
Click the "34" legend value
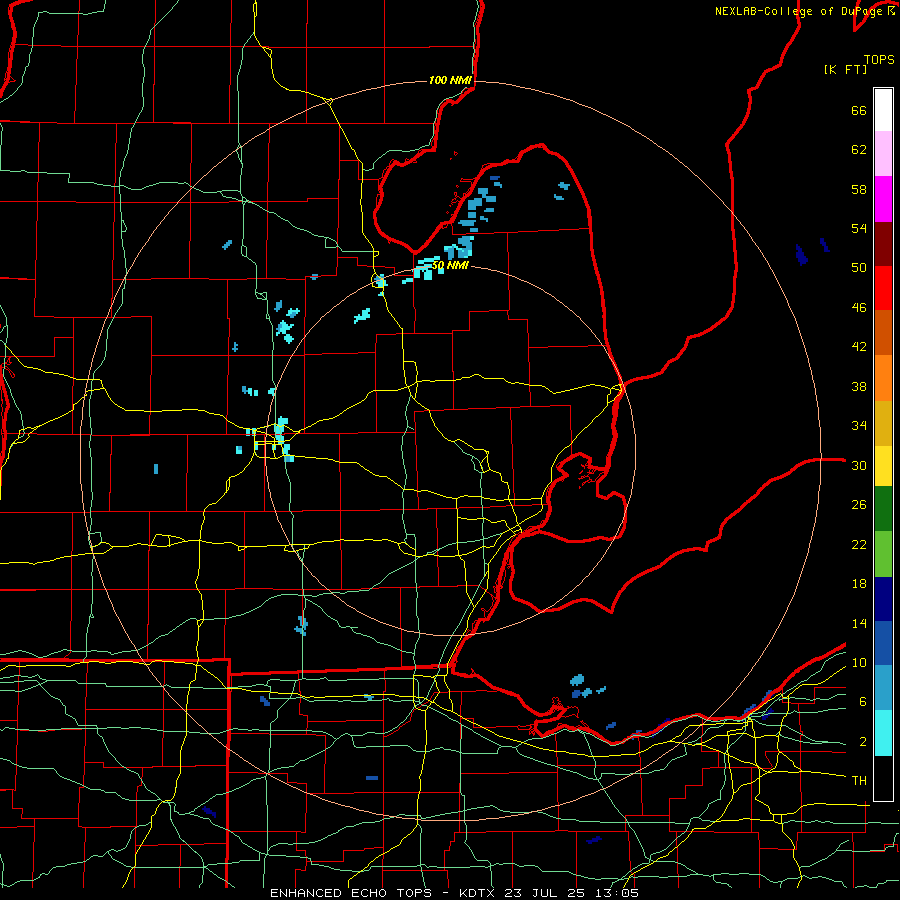[x=859, y=426]
